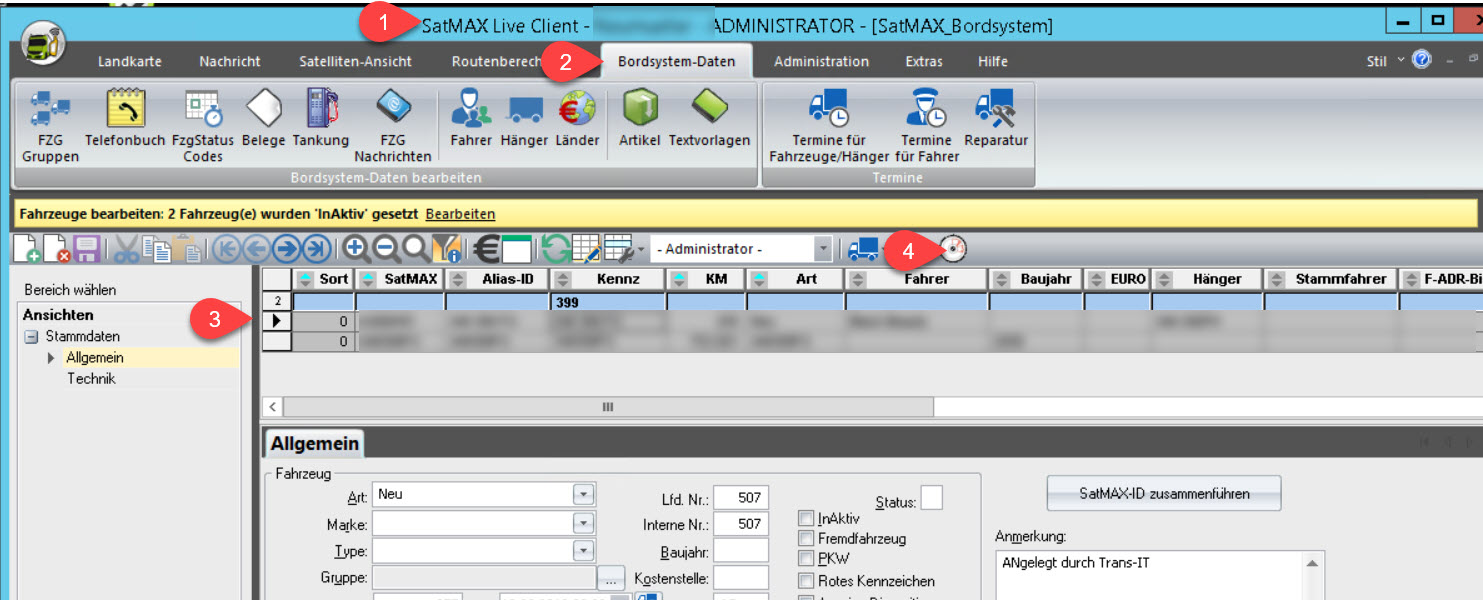The width and height of the screenshot is (1483, 600).
Task: Sort by the Kennz column header
Action: point(608,279)
